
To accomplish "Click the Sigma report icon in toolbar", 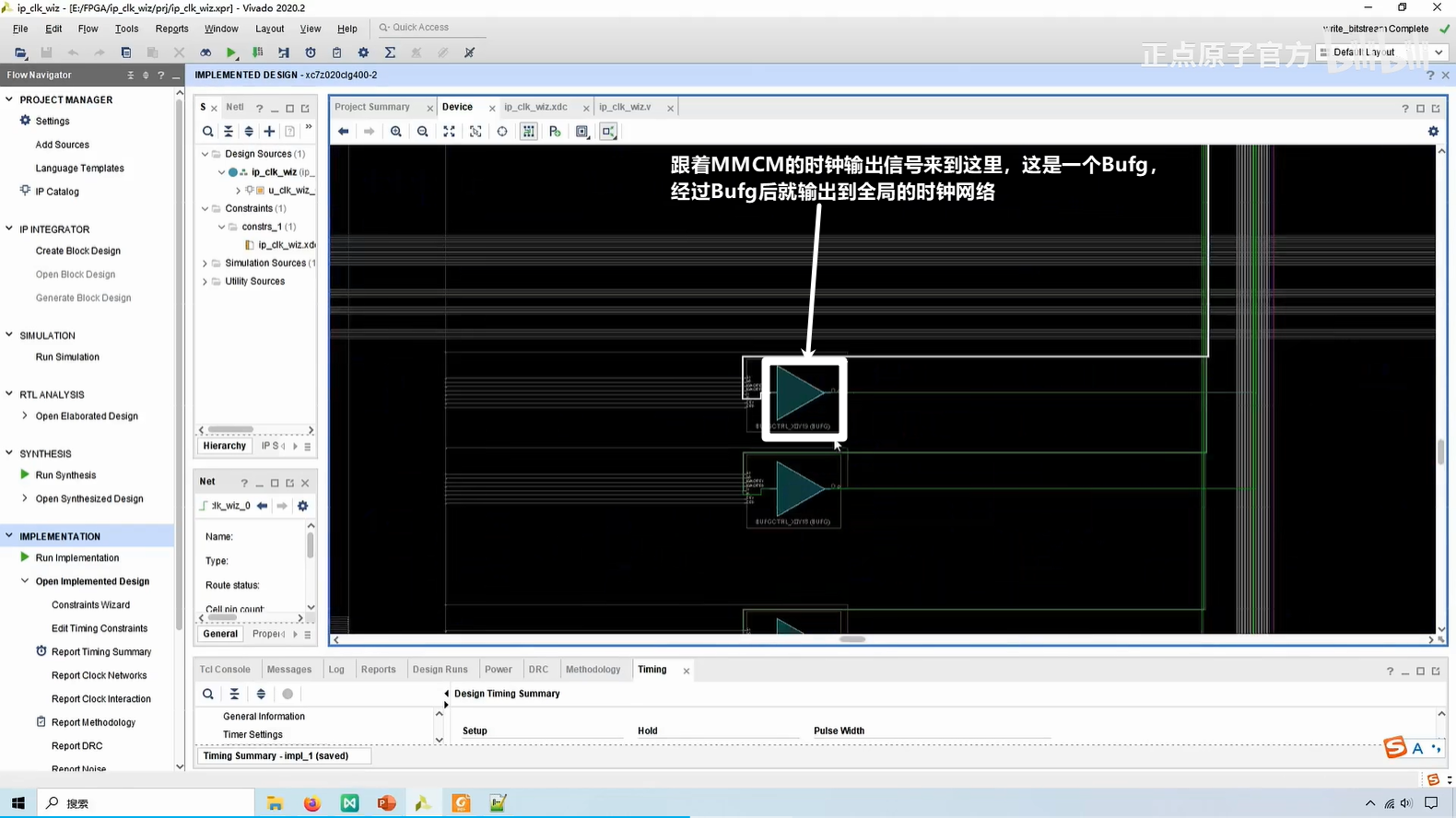I will click(390, 53).
